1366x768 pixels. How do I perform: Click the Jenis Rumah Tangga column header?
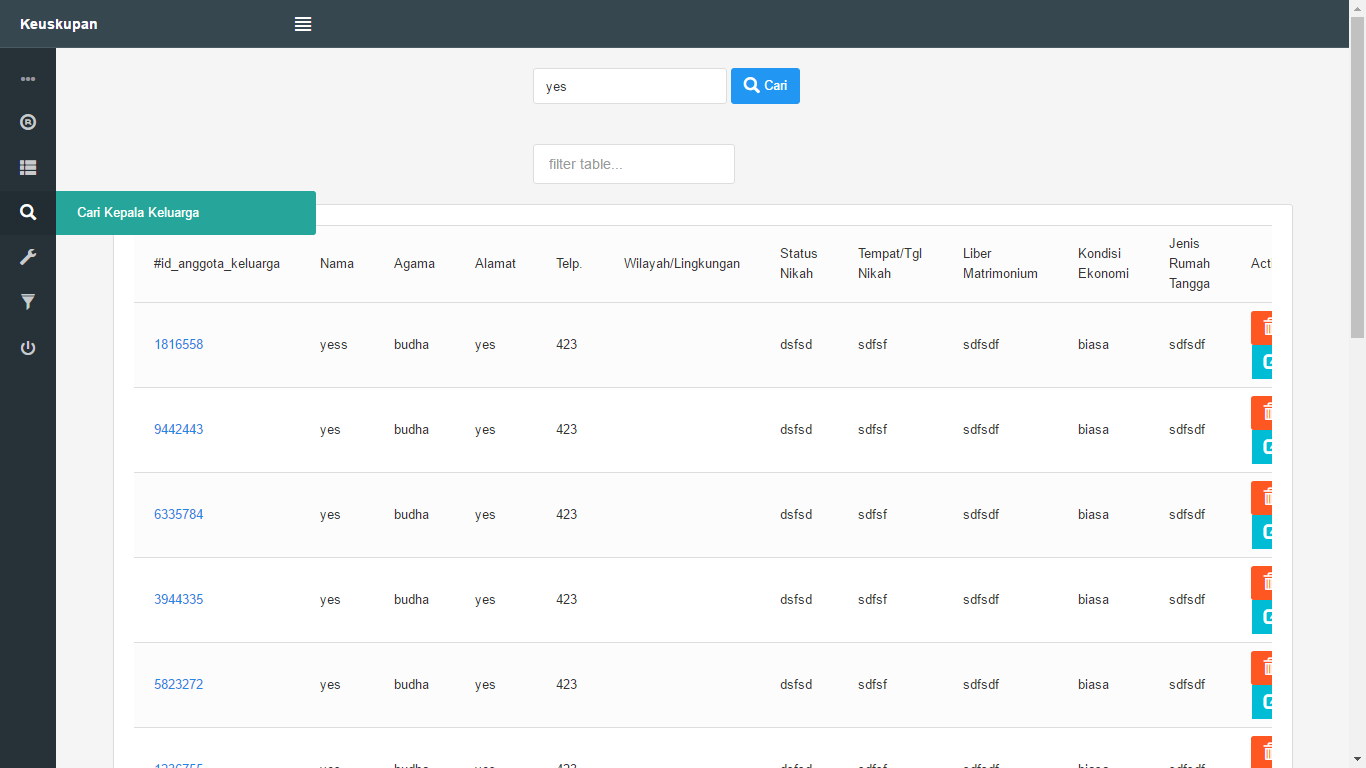point(1189,264)
